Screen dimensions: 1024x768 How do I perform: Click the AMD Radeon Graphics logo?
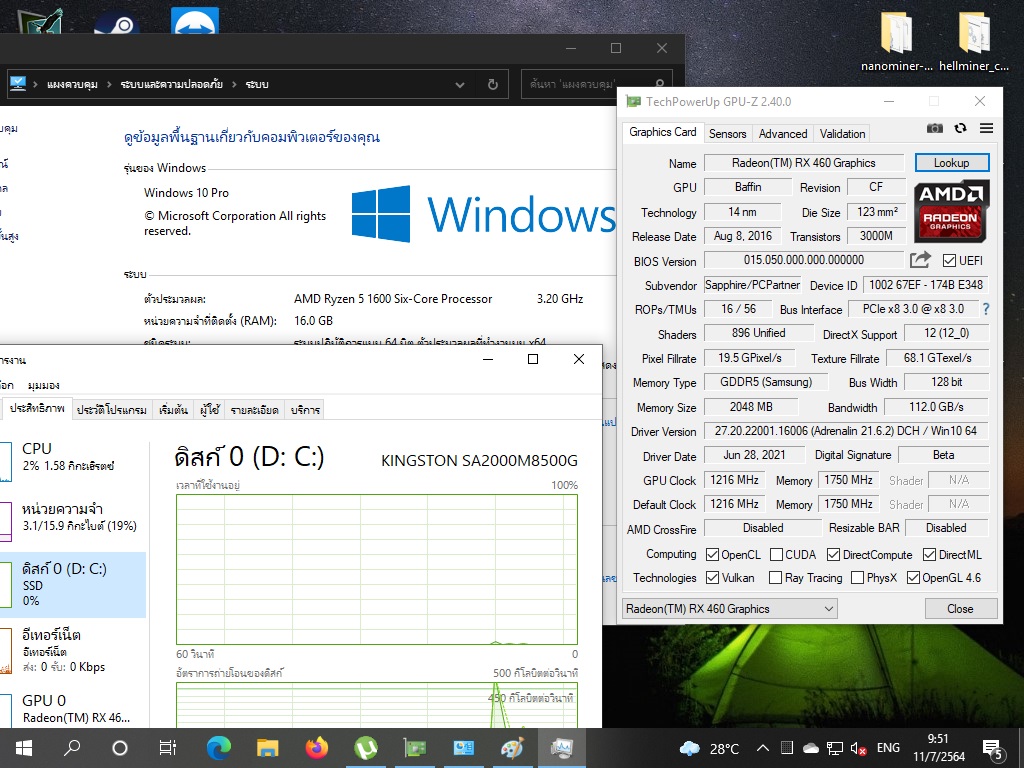[951, 212]
